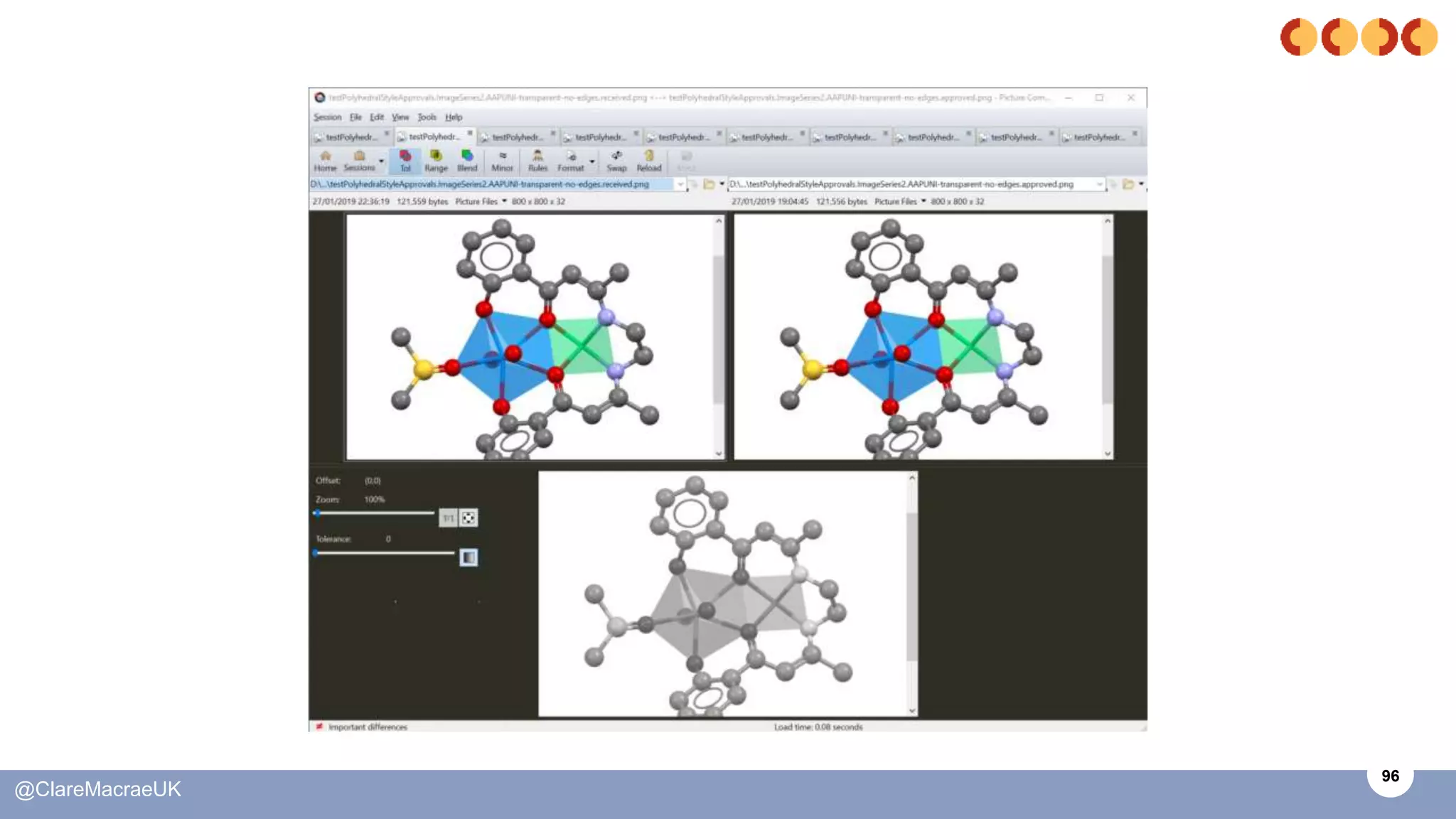Viewport: 1456px width, 819px height.
Task: Toggle the fit-to-window zoom button
Action: (x=469, y=518)
